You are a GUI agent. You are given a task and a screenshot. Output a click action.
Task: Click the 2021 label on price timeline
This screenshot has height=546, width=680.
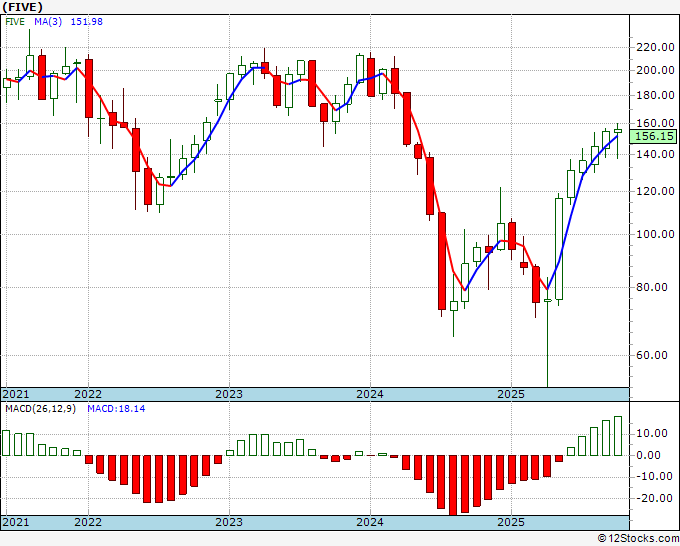[x=16, y=394]
